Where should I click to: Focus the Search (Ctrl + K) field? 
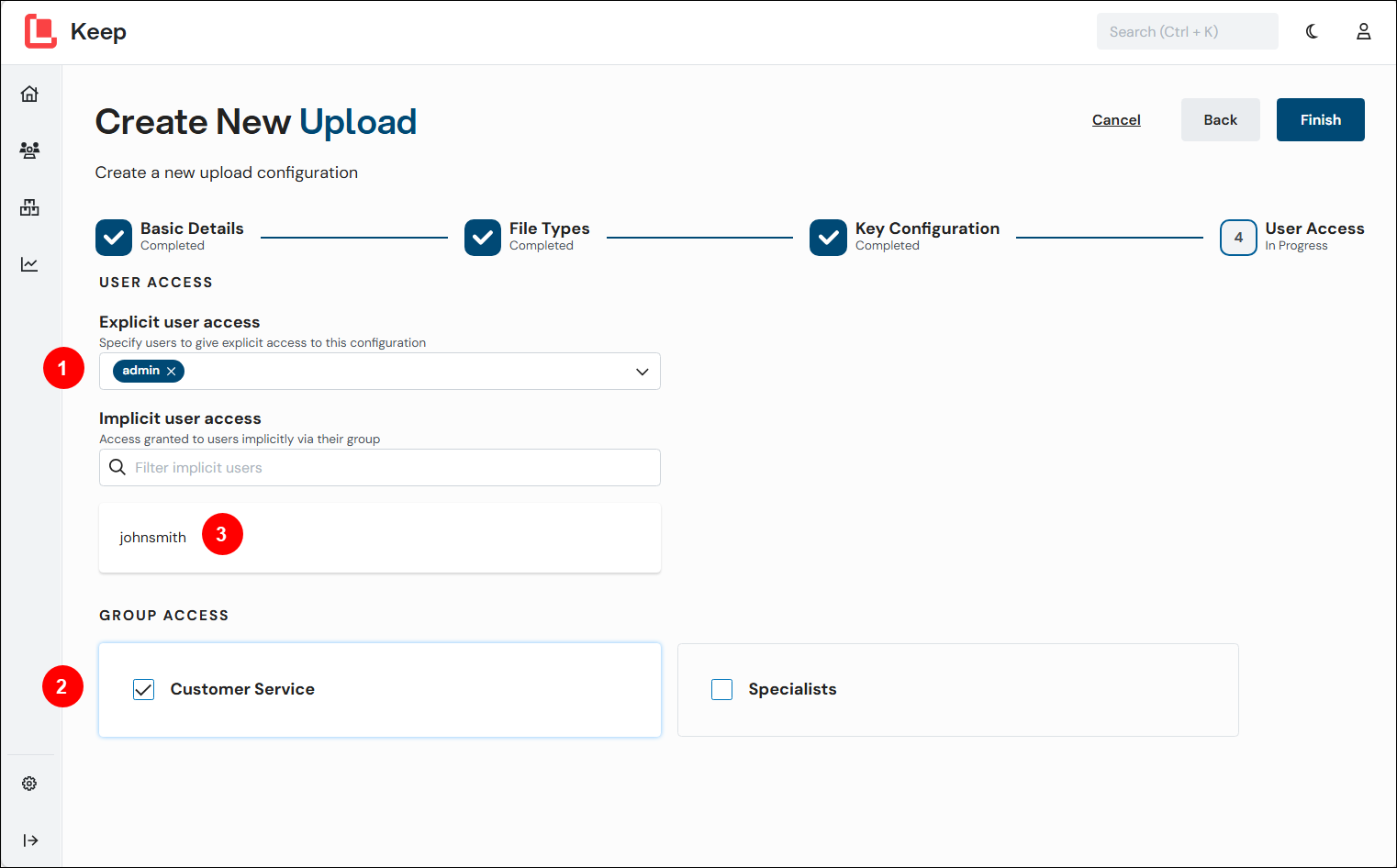(1188, 31)
